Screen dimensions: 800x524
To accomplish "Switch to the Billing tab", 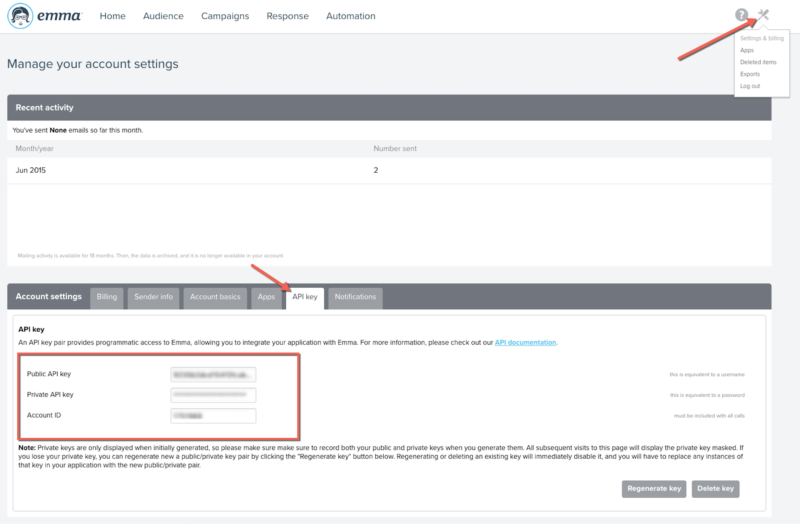I will [107, 297].
